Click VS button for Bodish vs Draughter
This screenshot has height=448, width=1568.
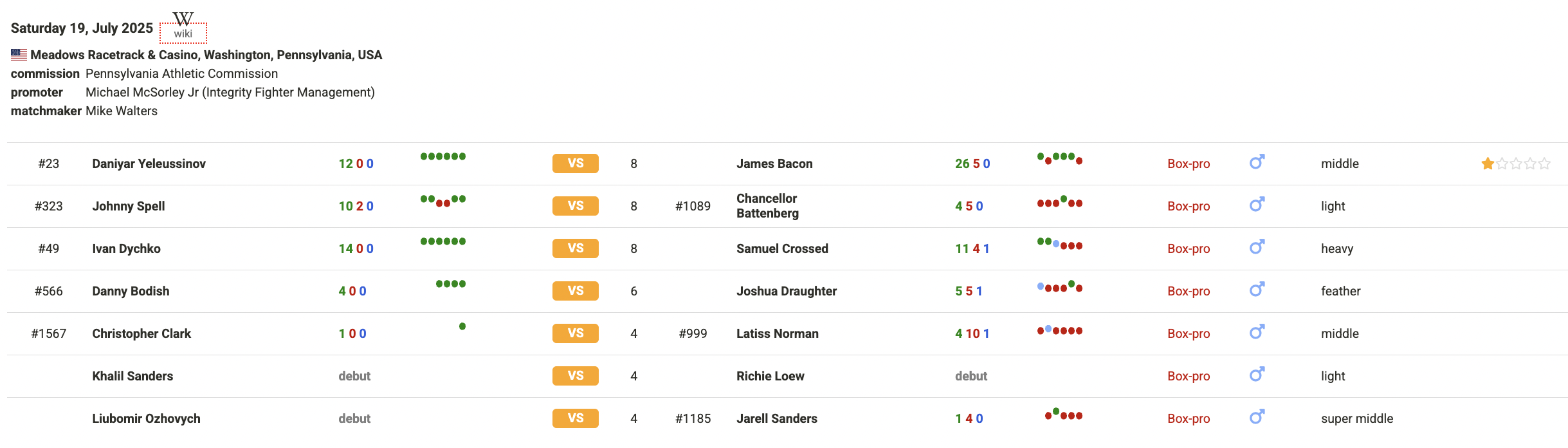[x=576, y=291]
